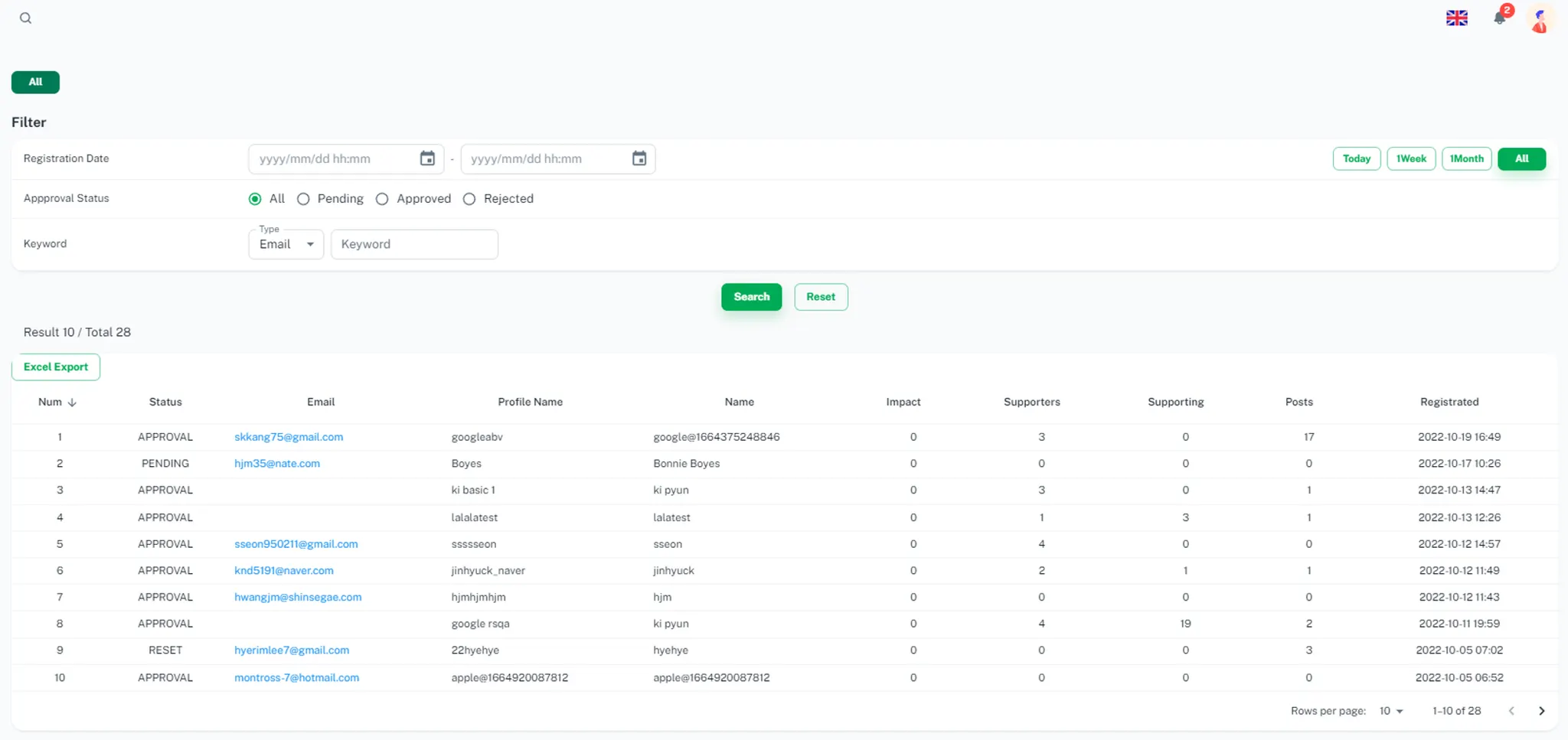Click the search magnifier icon

(x=25, y=18)
